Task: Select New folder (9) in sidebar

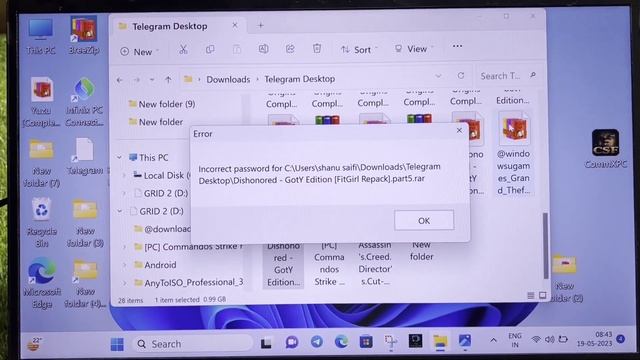Action: tap(162, 104)
